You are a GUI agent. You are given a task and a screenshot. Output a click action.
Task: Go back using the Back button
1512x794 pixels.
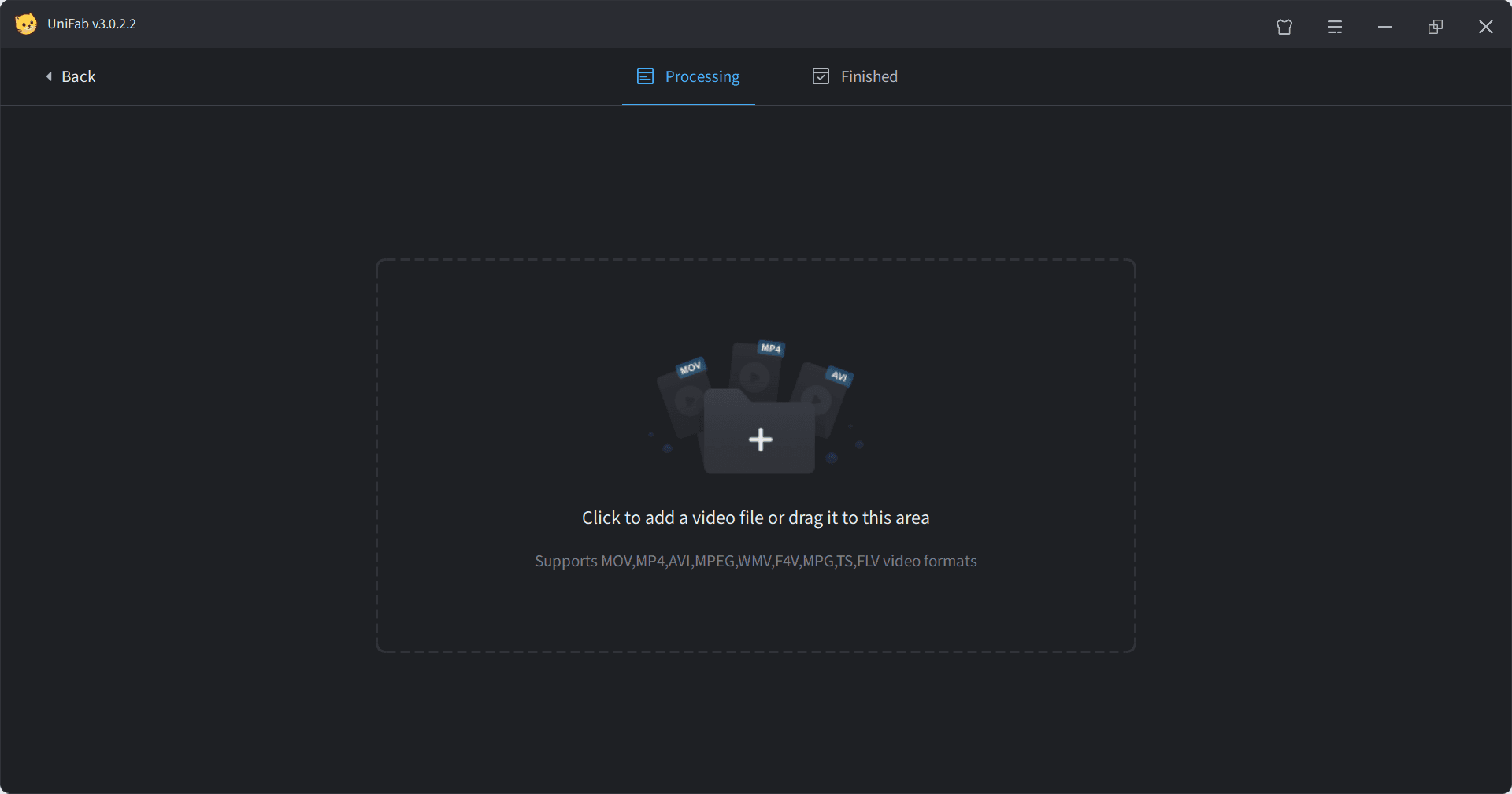coord(71,76)
